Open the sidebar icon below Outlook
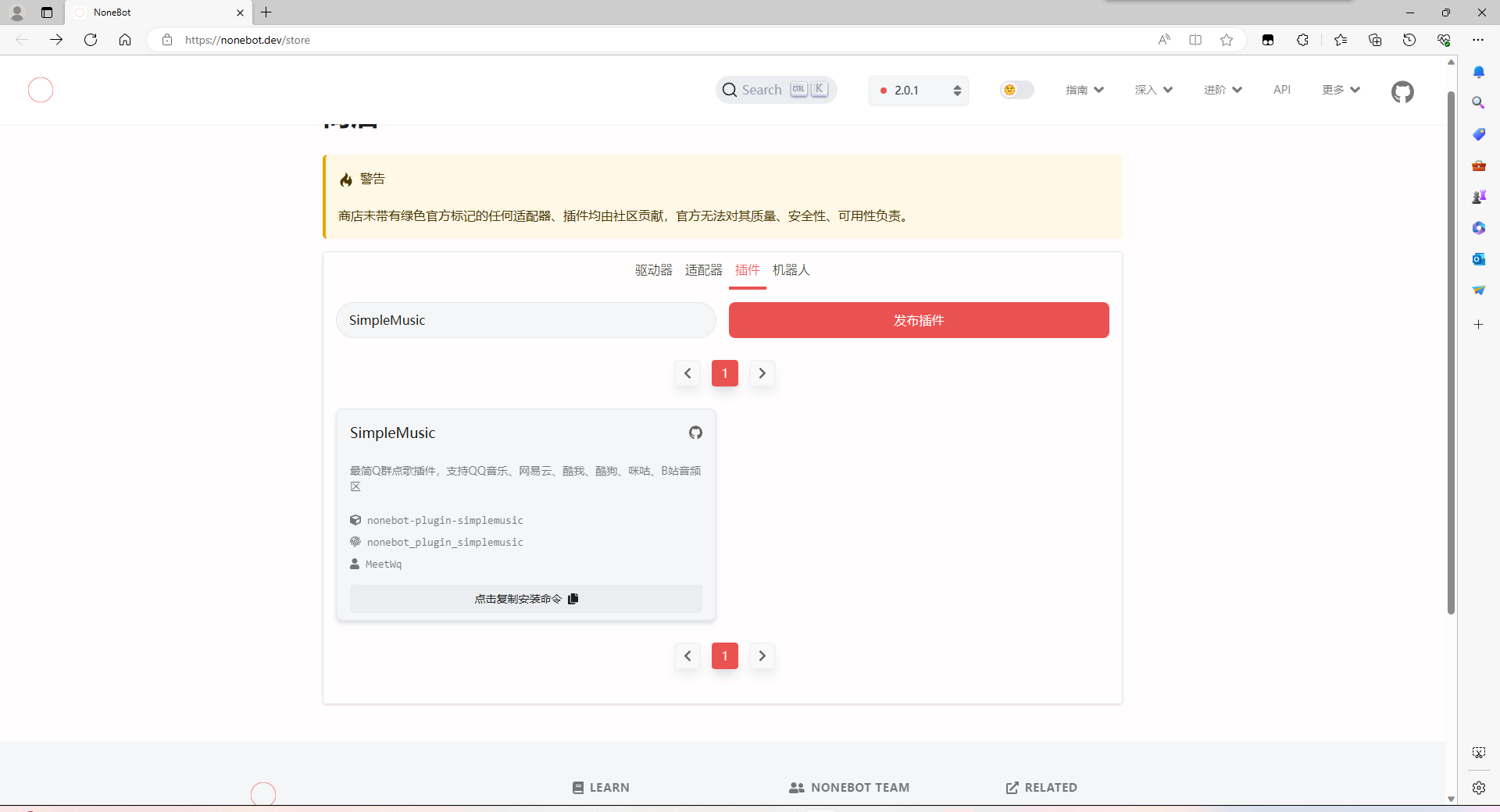Image resolution: width=1500 pixels, height=812 pixels. 1479,290
